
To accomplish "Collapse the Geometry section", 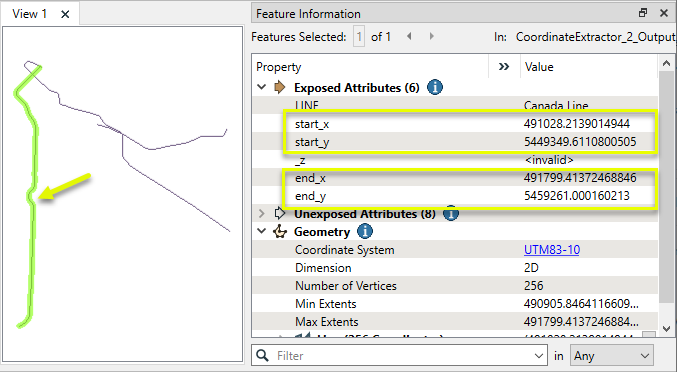I will 262,231.
